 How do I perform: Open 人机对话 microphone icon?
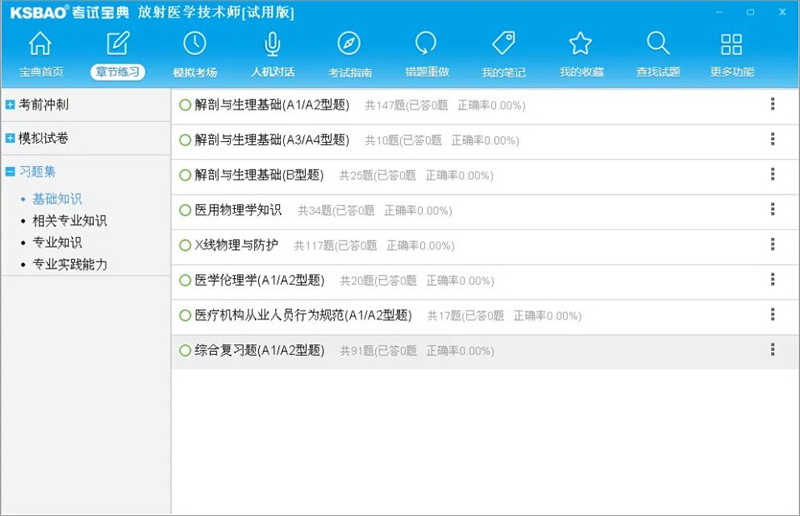(x=272, y=45)
